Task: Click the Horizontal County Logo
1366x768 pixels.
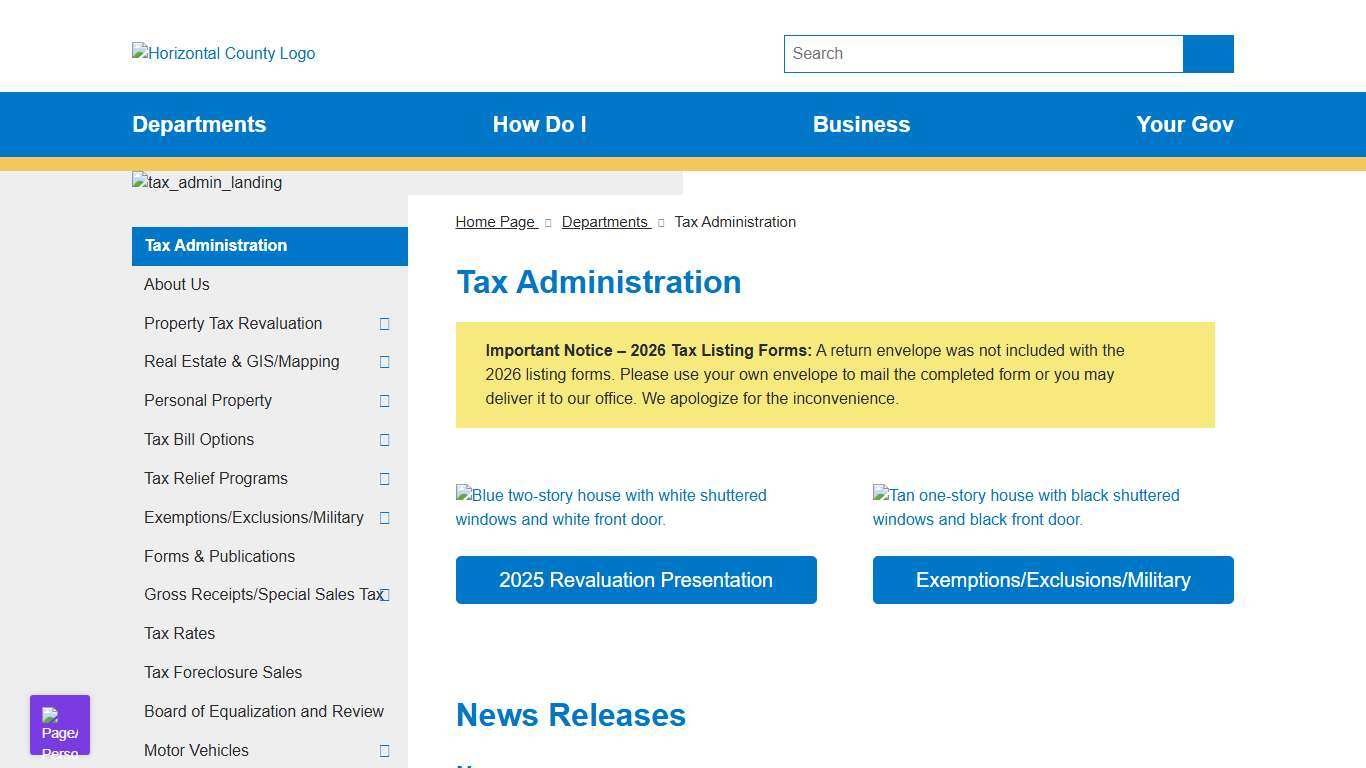Action: tap(222, 53)
